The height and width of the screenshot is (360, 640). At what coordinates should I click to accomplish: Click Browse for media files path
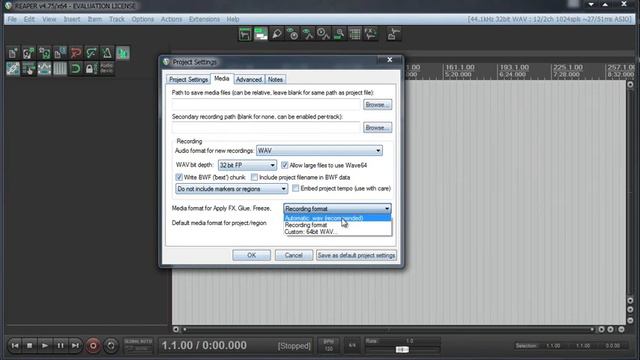point(378,104)
